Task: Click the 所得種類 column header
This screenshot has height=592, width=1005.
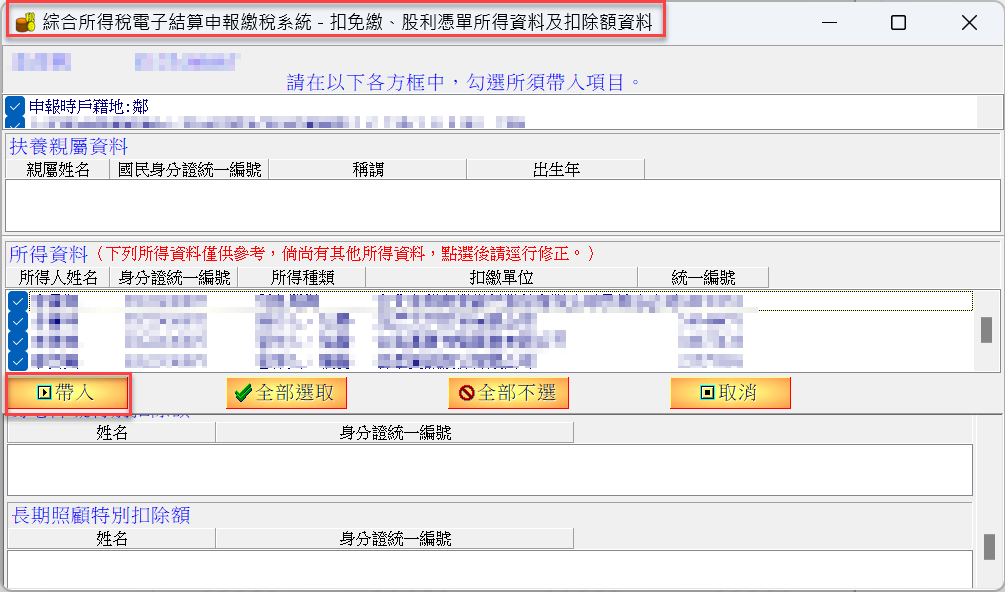Action: [302, 277]
